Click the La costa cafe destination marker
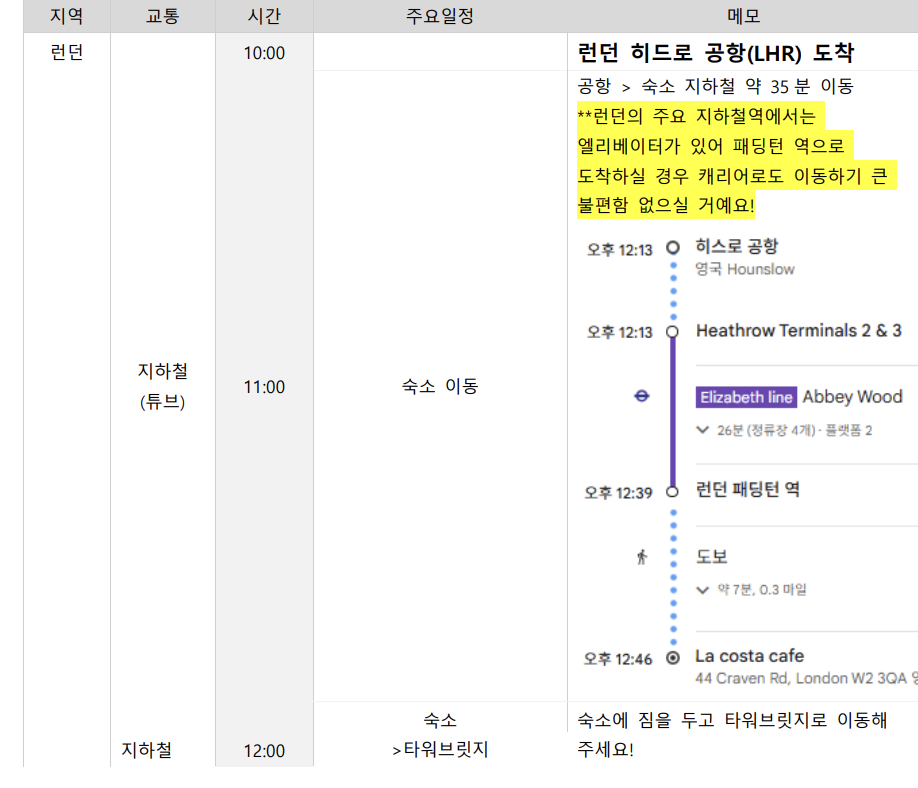918x788 pixels. pyautogui.click(x=671, y=657)
